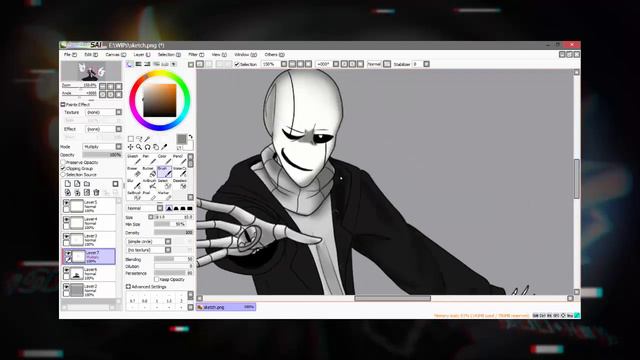Viewport: 640px width, 360px height.
Task: Select the AirBrush tool
Action: pyautogui.click(x=149, y=184)
